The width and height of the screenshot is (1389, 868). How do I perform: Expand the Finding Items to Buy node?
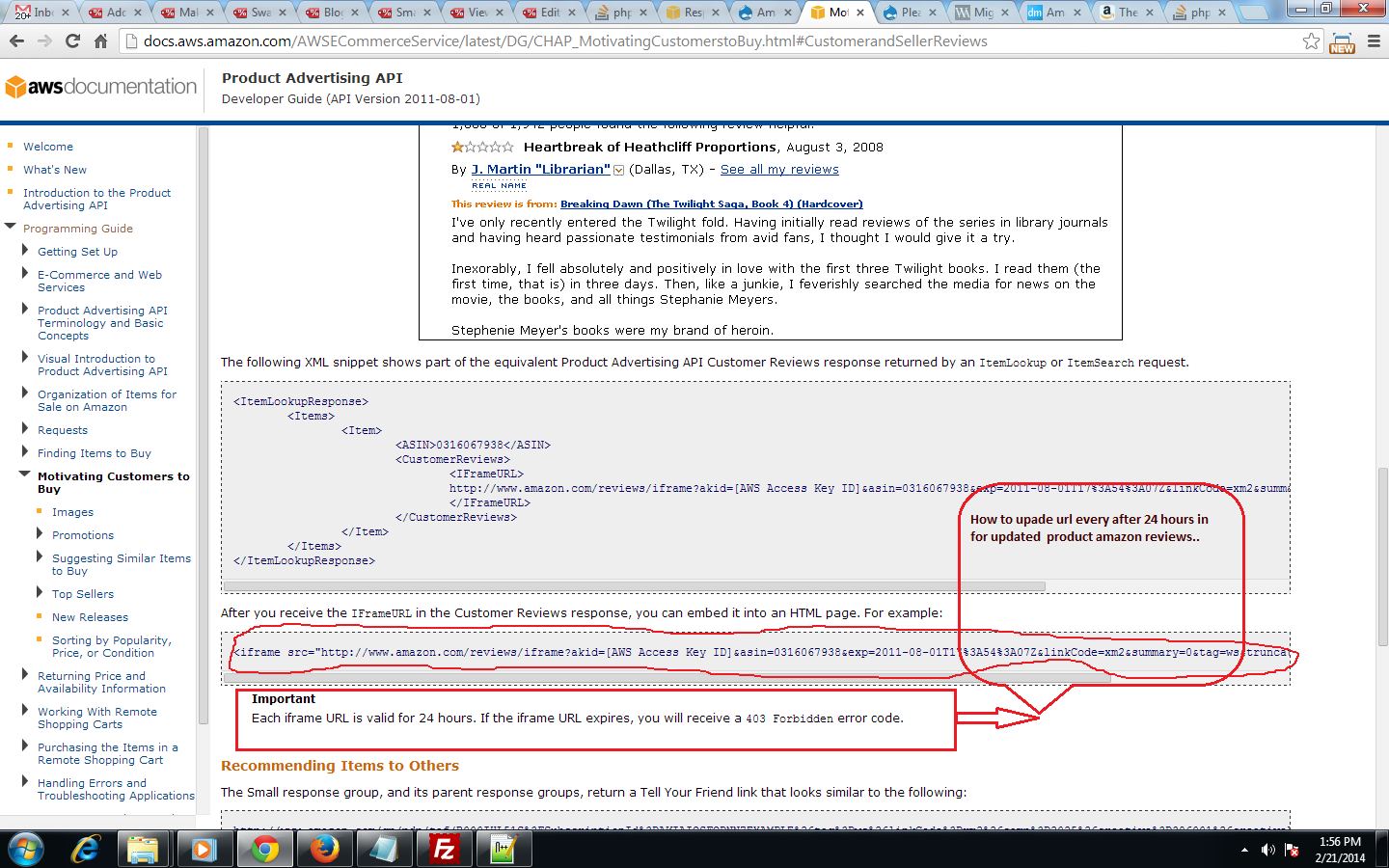[x=25, y=451]
